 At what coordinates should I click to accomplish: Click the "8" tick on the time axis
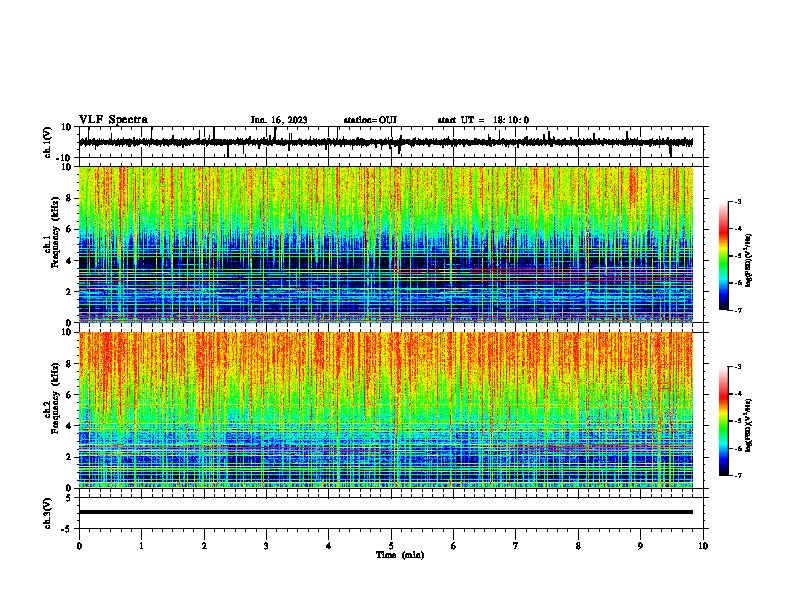[578, 546]
